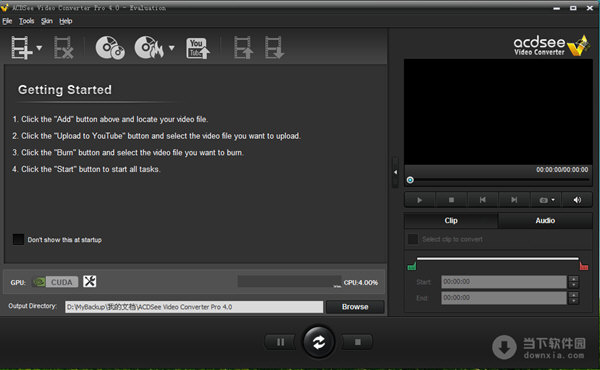
Task: Open the disc copy icon in toolbar
Action: click(x=110, y=48)
